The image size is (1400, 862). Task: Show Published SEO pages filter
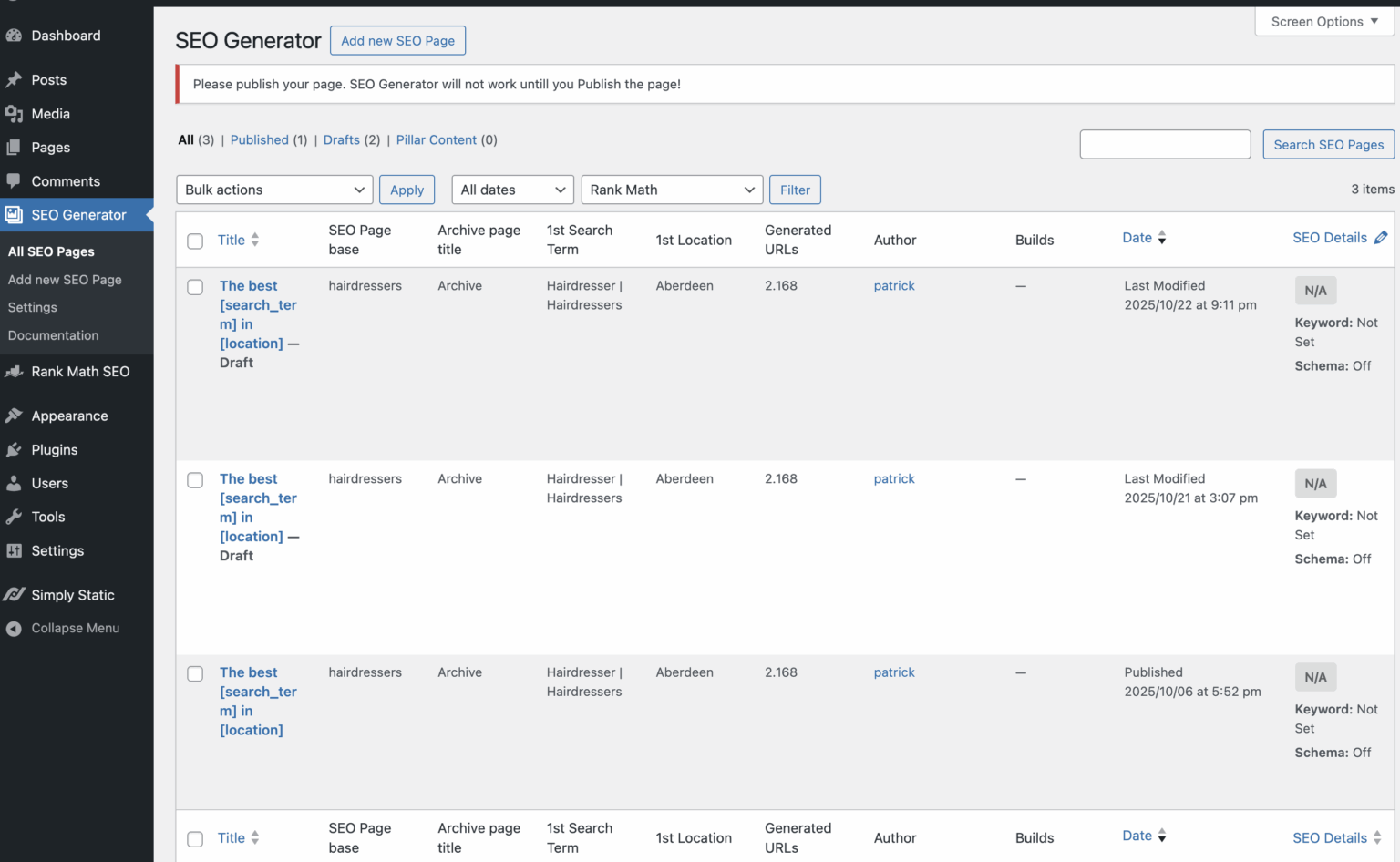point(260,139)
